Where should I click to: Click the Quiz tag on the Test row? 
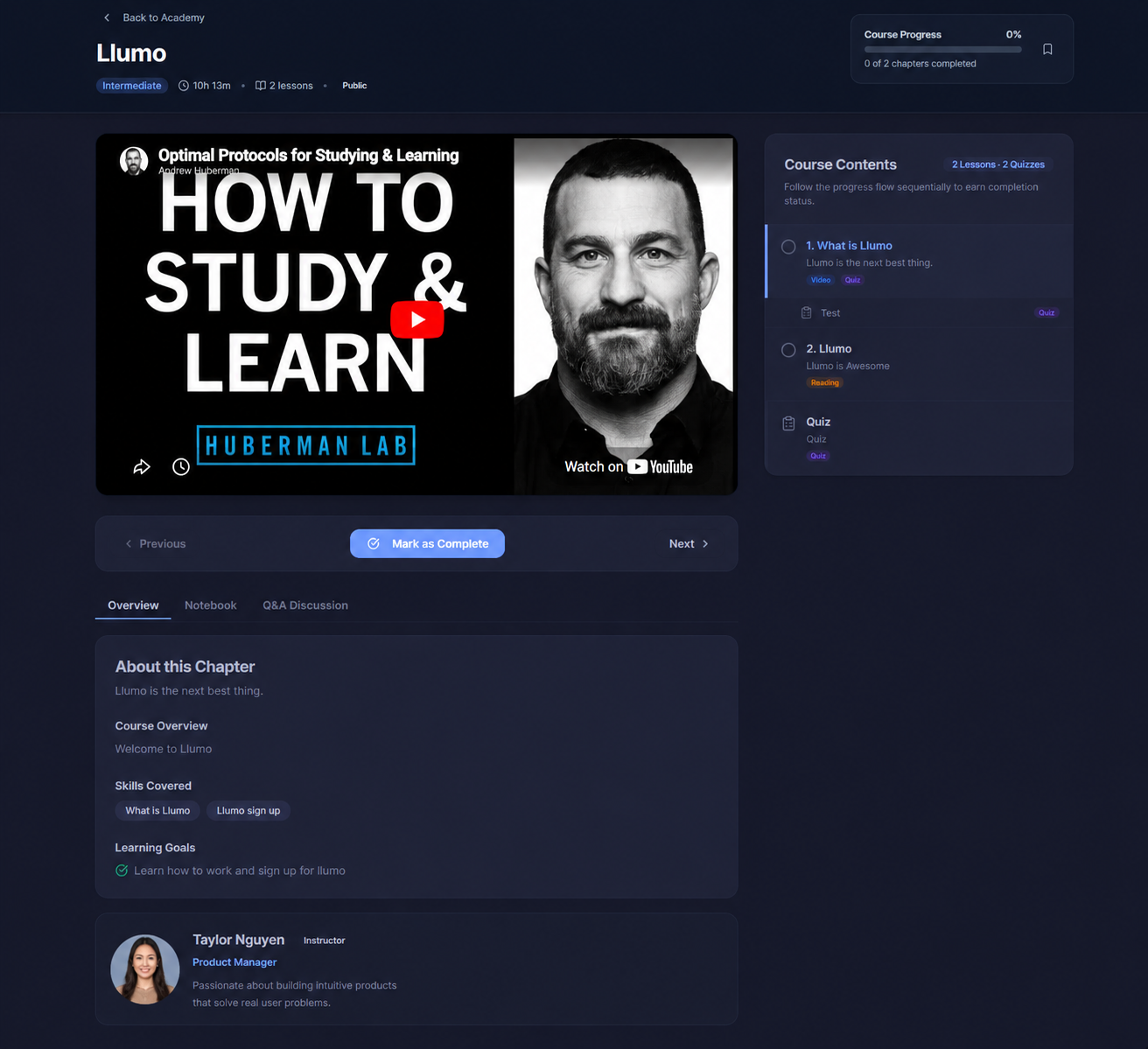(x=1046, y=312)
